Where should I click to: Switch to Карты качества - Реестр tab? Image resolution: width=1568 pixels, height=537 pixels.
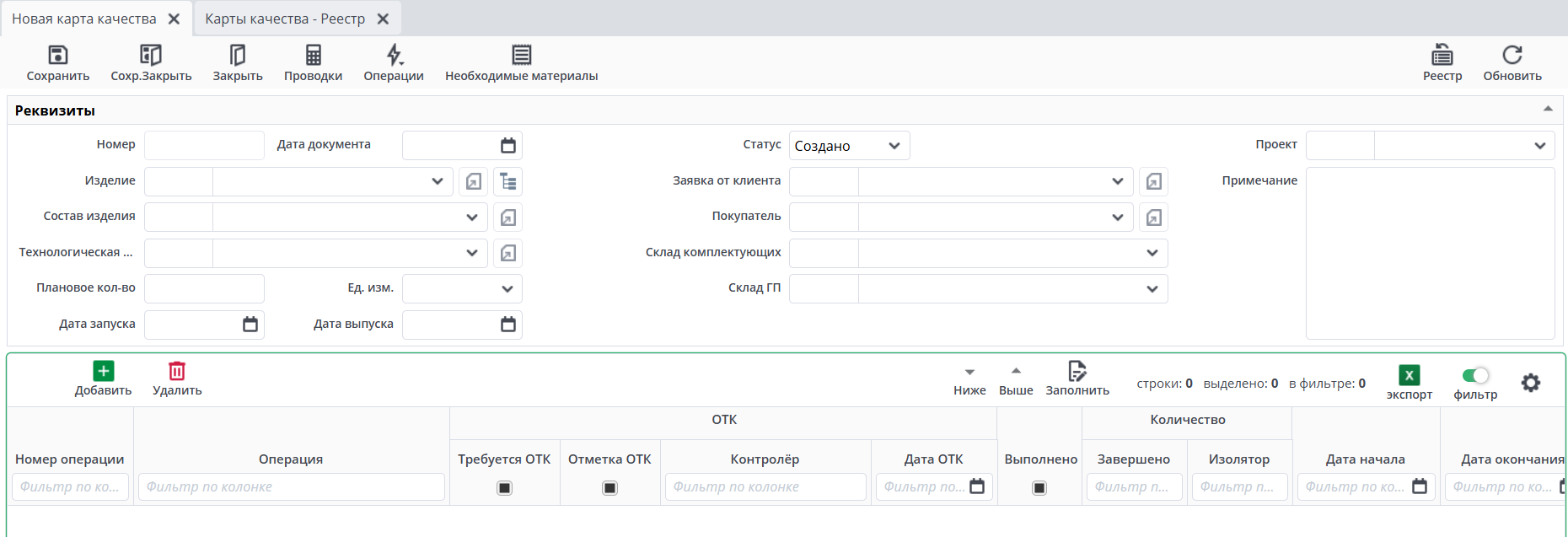coord(285,19)
